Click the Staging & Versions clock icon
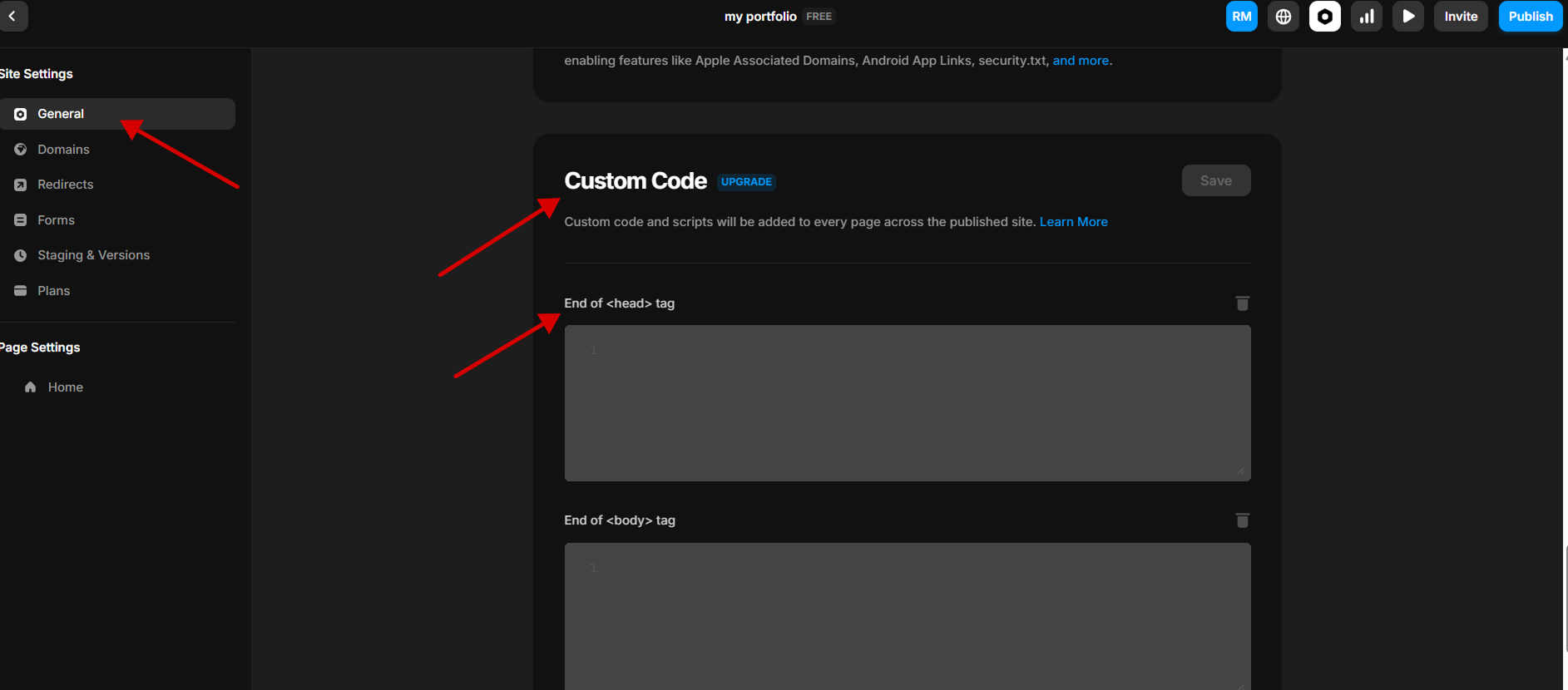Image resolution: width=1568 pixels, height=690 pixels. (21, 255)
